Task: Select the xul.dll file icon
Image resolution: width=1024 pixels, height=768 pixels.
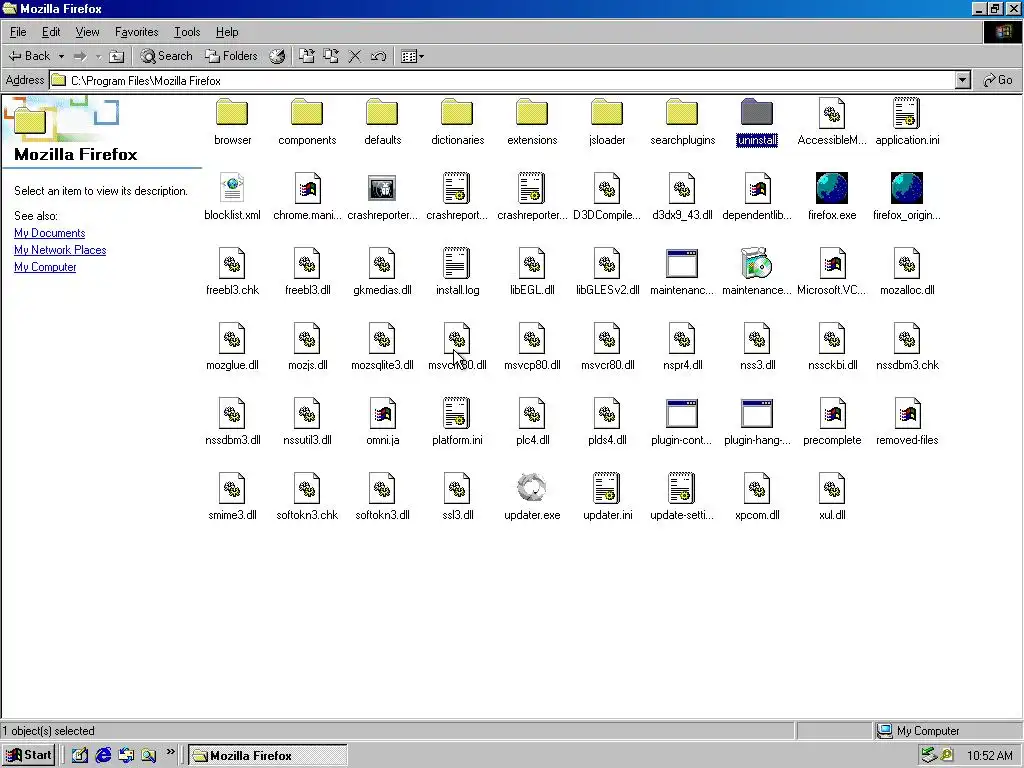Action: point(831,488)
